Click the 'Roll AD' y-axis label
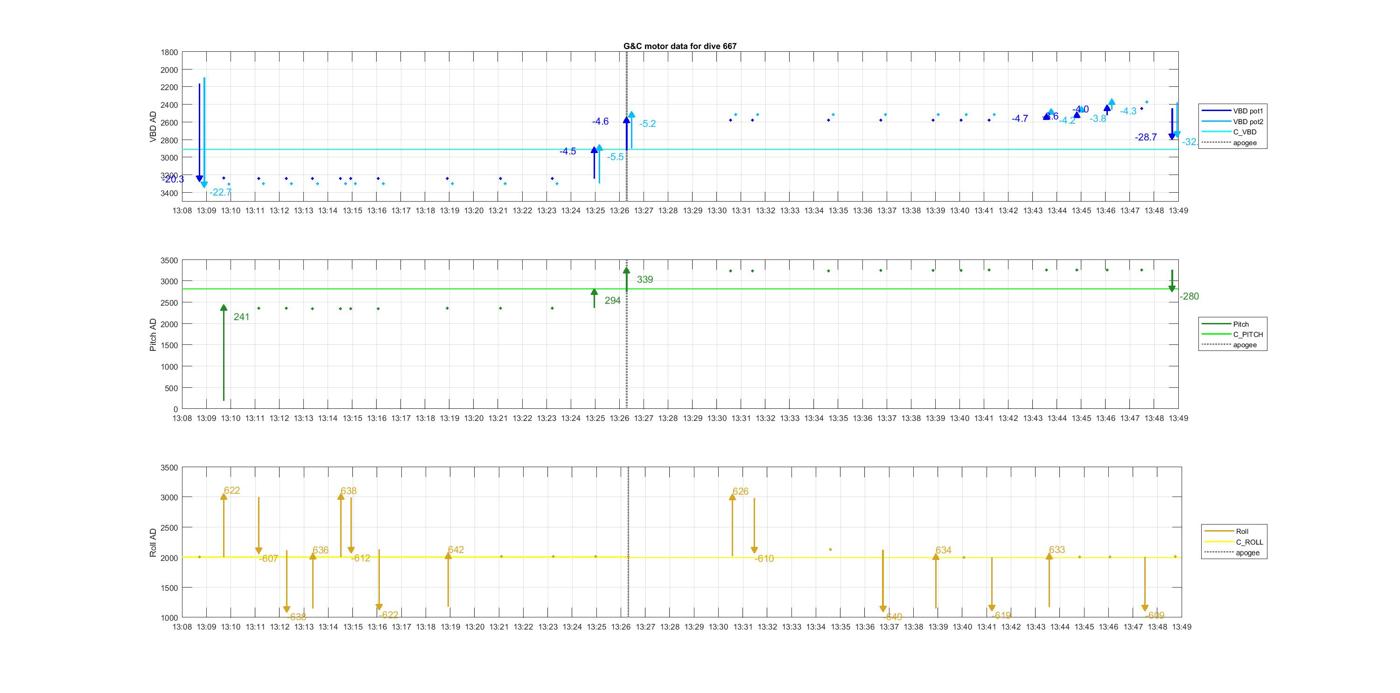The height and width of the screenshot is (693, 1400). [154, 543]
